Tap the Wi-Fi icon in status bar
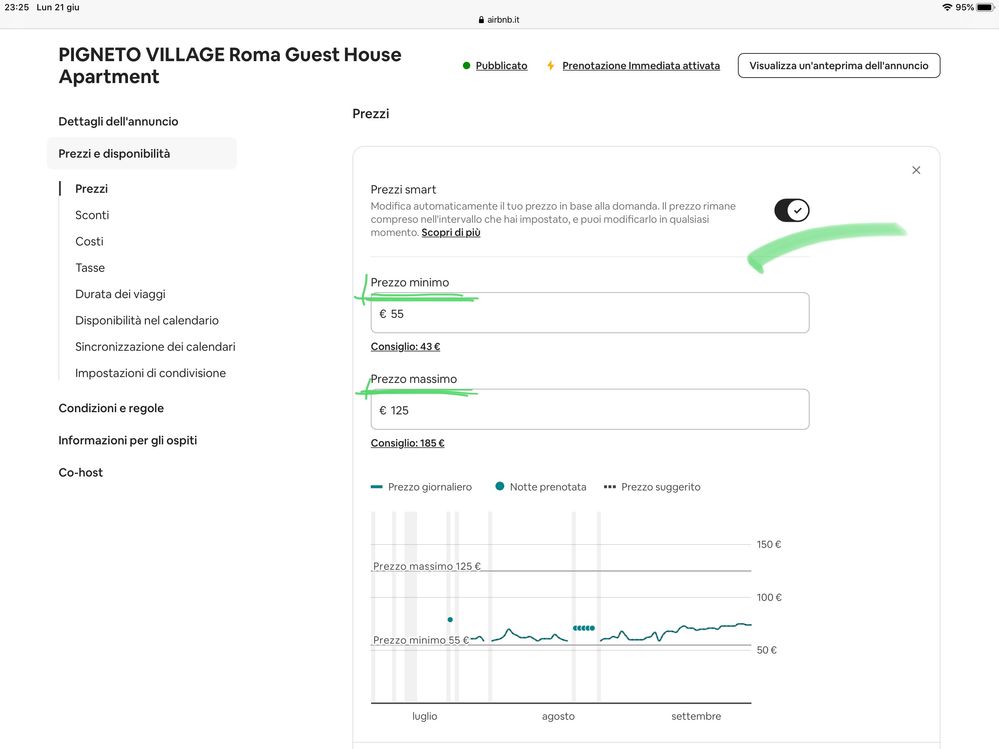999x749 pixels. (946, 7)
